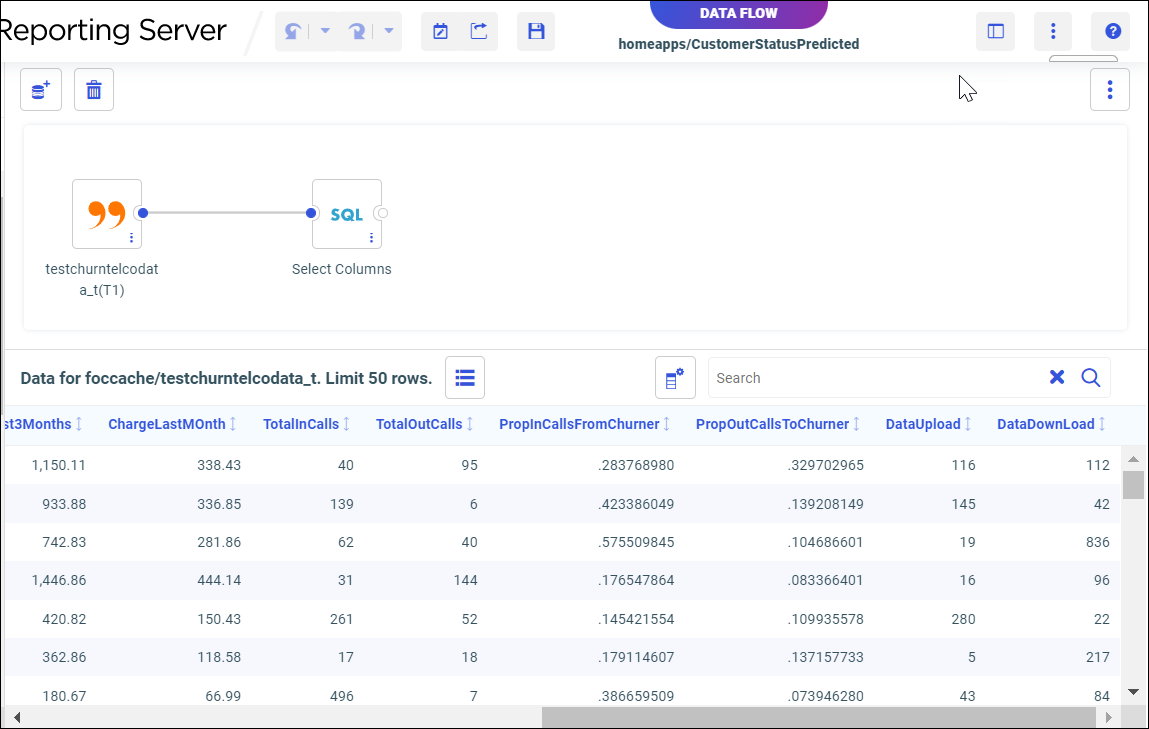Click the Help question mark icon
1149x729 pixels.
(1112, 32)
